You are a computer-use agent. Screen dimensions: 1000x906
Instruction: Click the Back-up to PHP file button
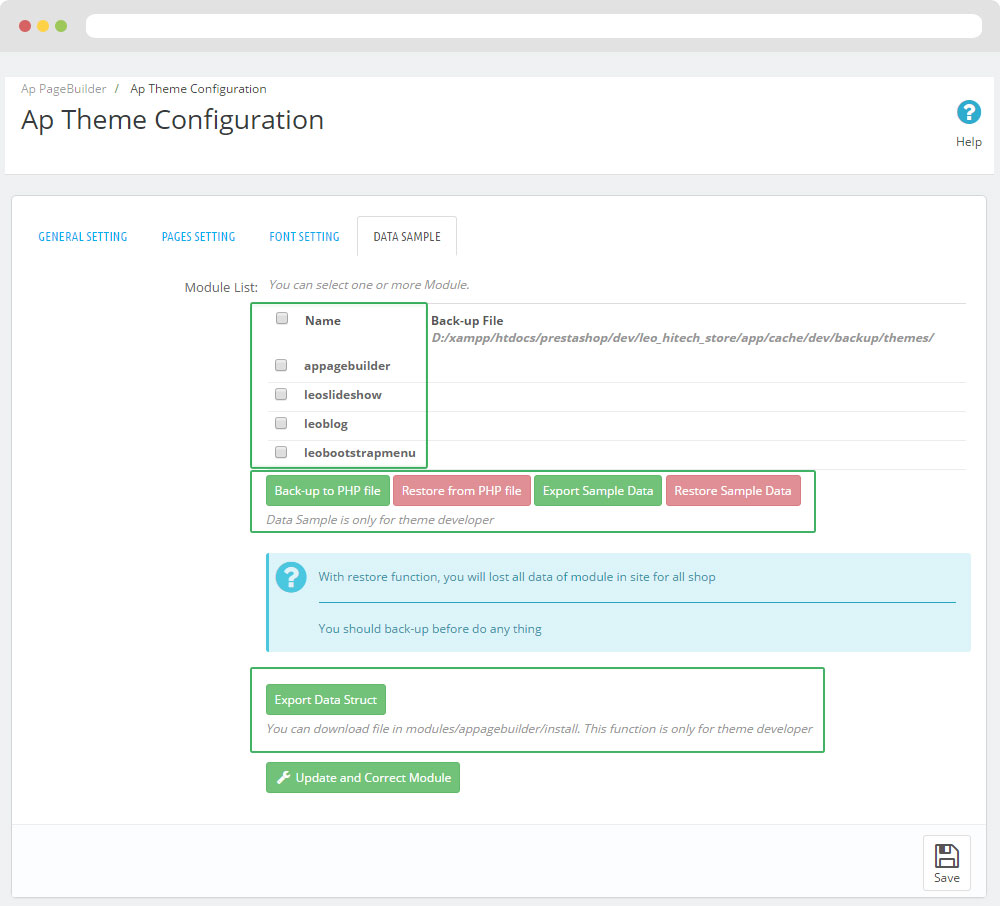pyautogui.click(x=328, y=491)
